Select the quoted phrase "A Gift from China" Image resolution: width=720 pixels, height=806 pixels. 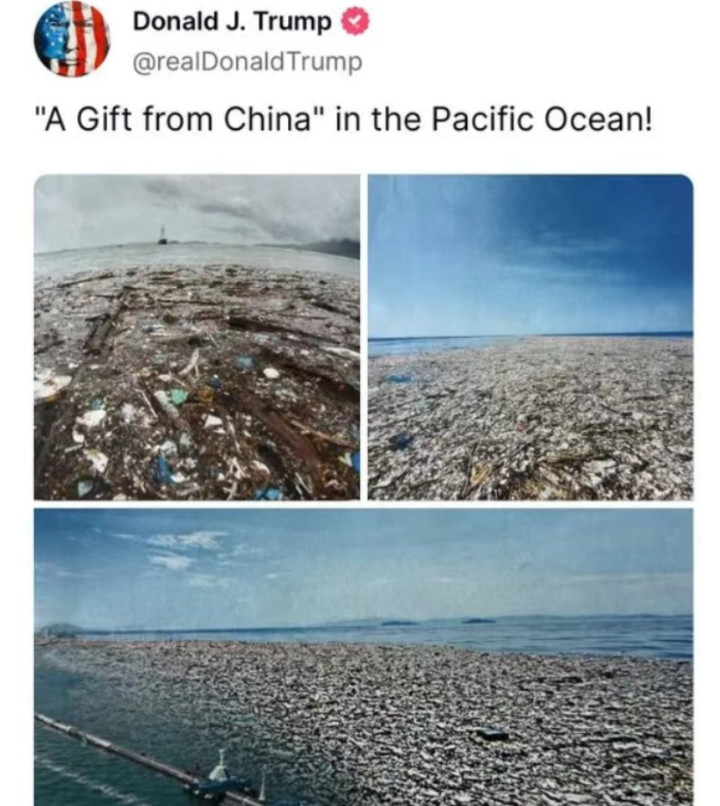177,119
